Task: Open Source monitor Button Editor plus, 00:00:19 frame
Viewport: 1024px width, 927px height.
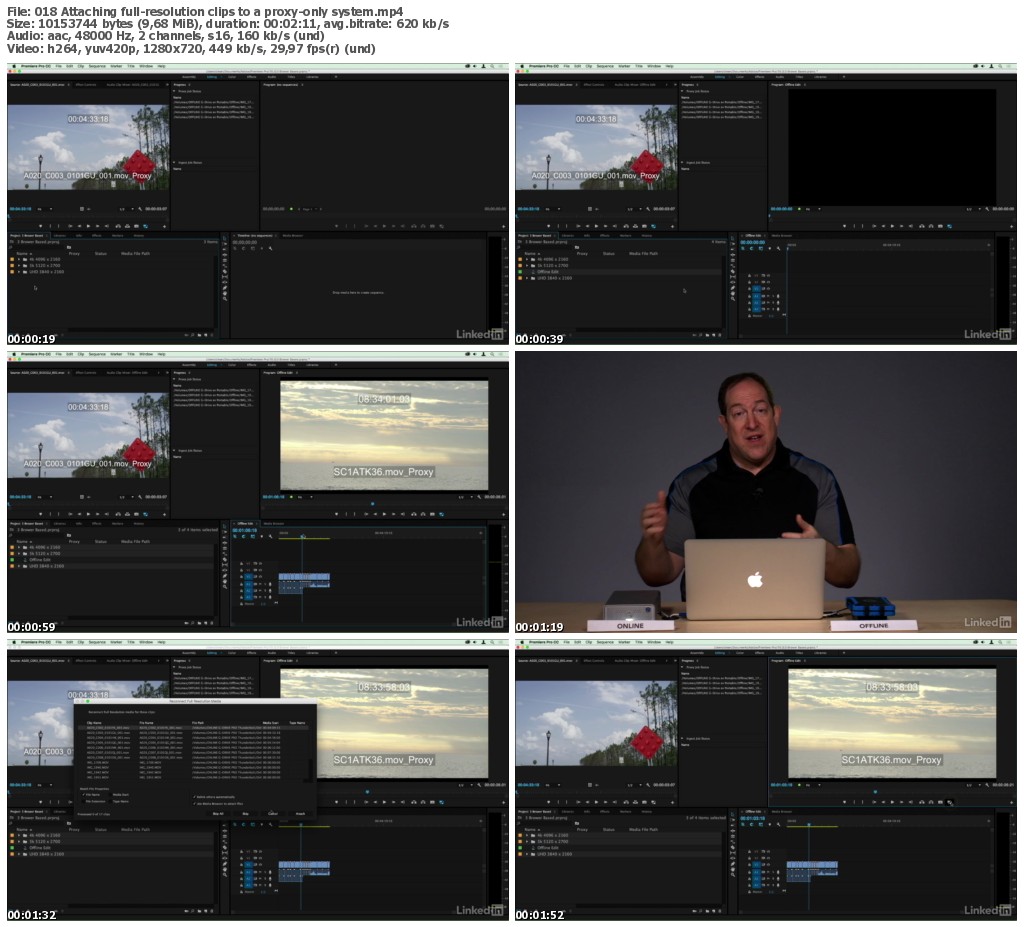Action: point(165,226)
